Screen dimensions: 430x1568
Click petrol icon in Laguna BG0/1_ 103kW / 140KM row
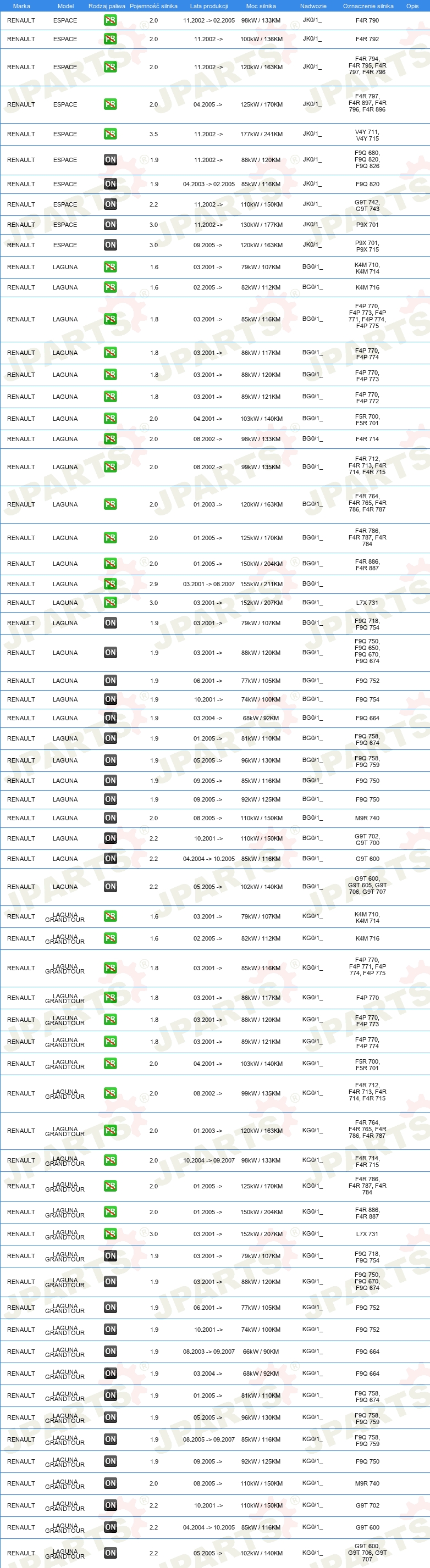coord(110,419)
